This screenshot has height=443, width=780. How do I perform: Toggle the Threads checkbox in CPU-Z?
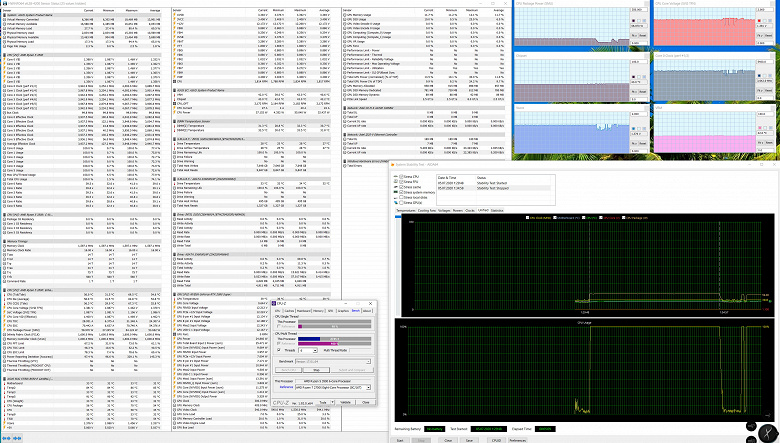pos(278,350)
